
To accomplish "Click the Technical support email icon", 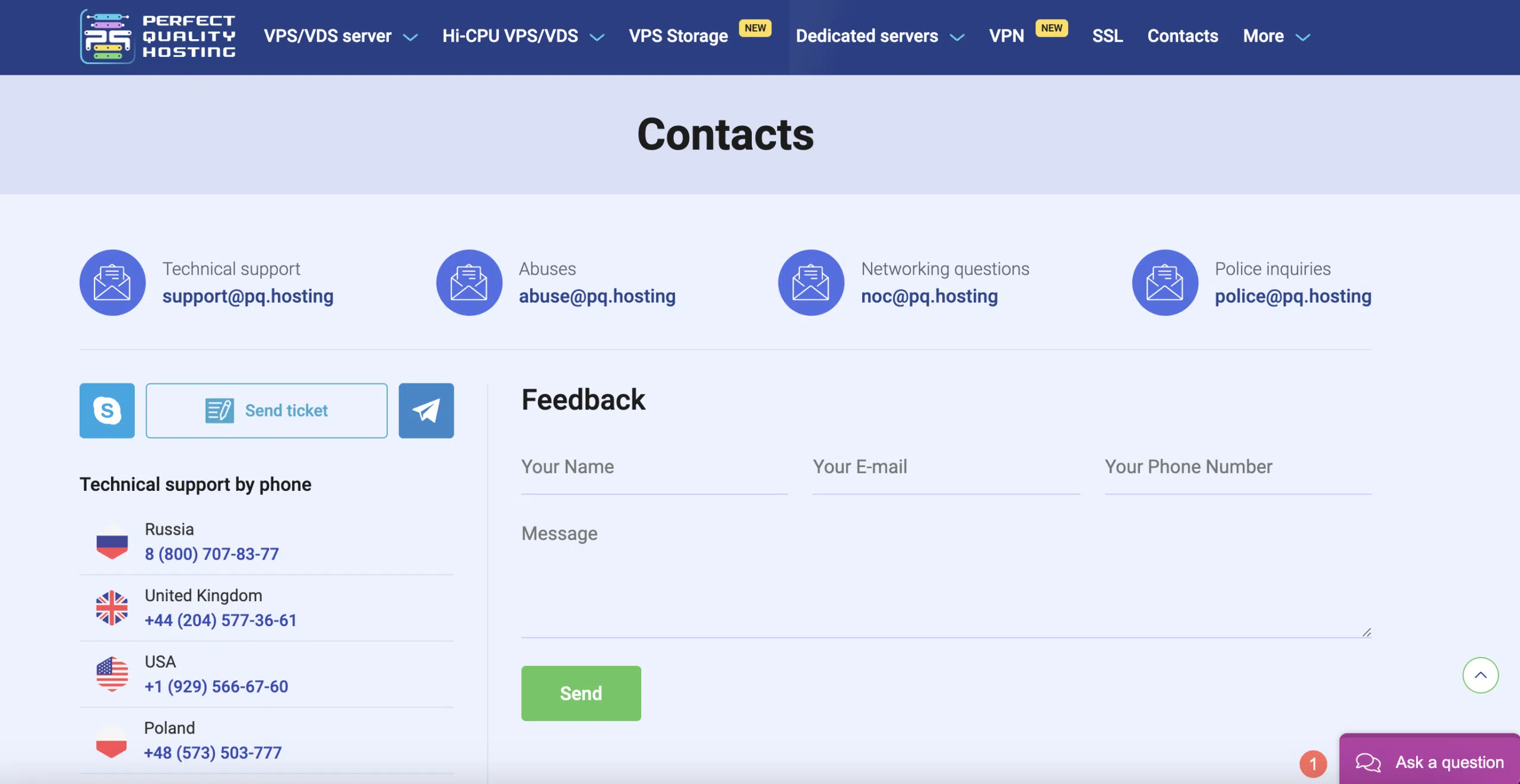I will click(x=113, y=282).
